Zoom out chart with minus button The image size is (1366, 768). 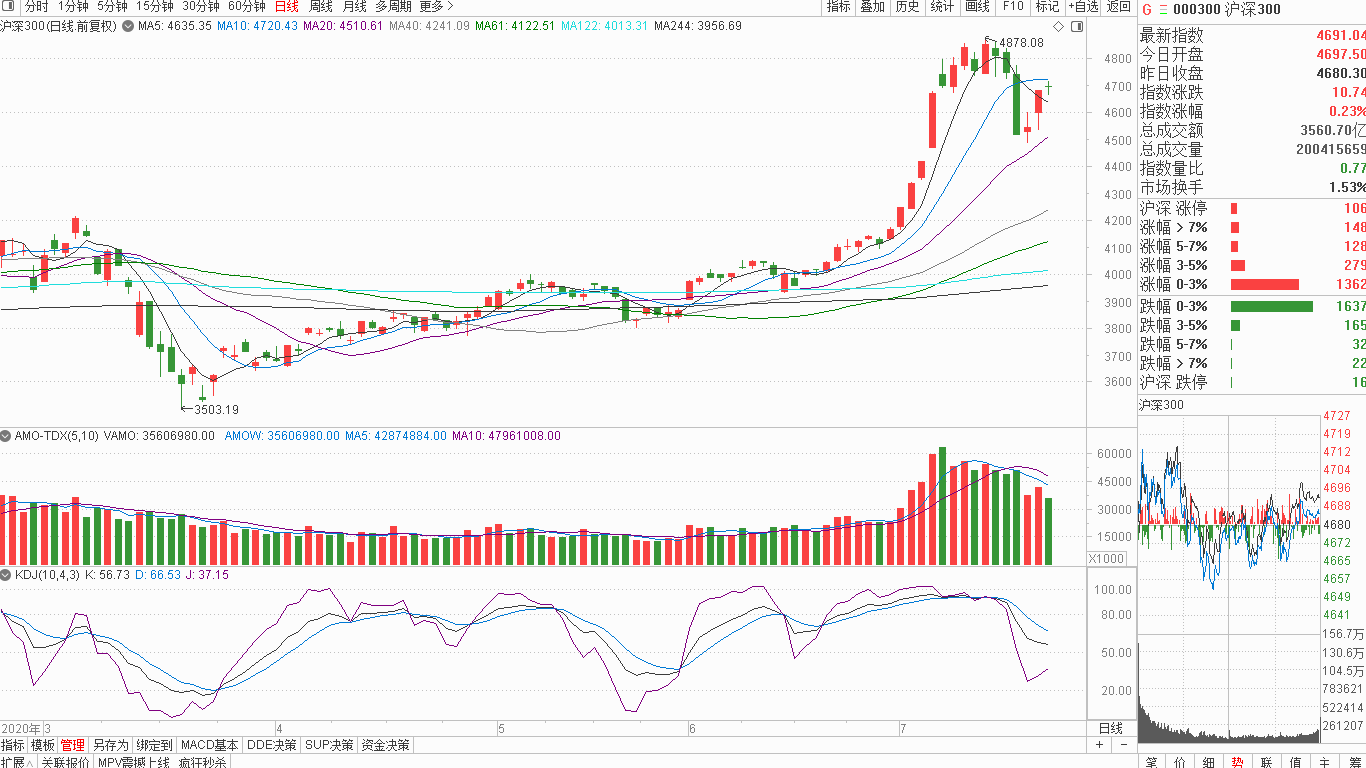click(x=1123, y=745)
